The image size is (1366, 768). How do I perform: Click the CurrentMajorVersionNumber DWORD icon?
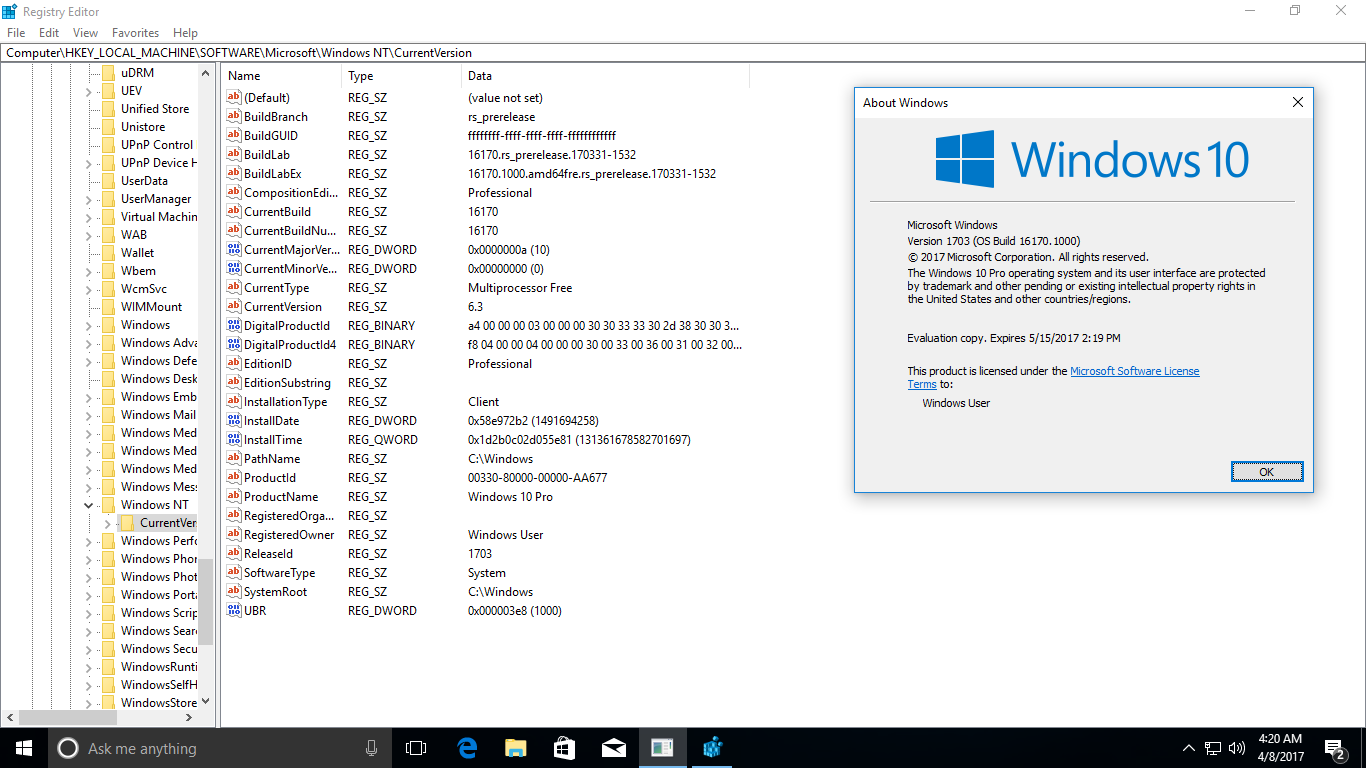tap(234, 250)
